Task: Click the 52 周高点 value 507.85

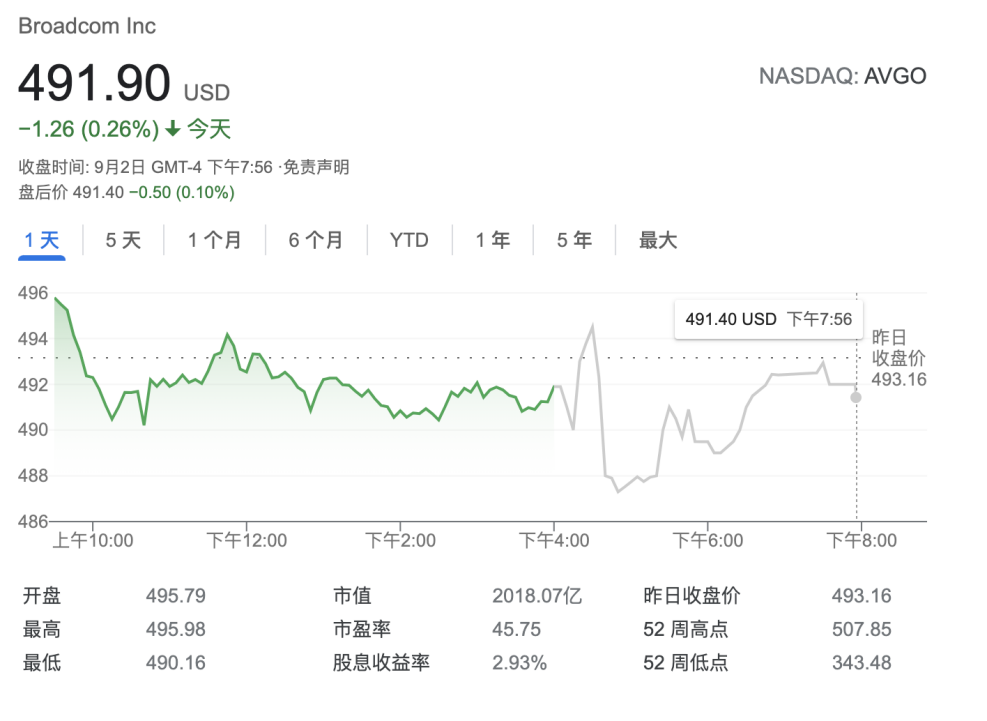Action: tap(861, 629)
